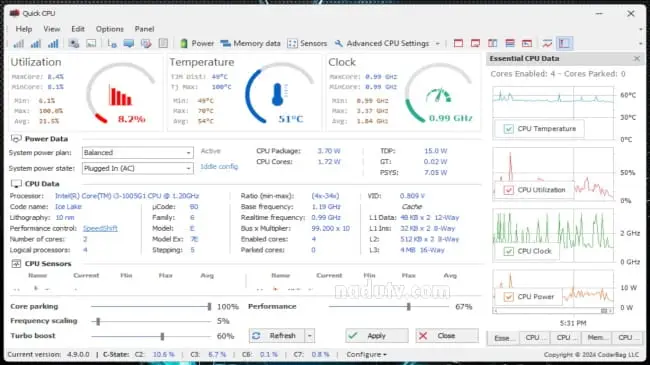Open Memory data from the toolbar
The height and width of the screenshot is (365, 650).
pyautogui.click(x=250, y=43)
